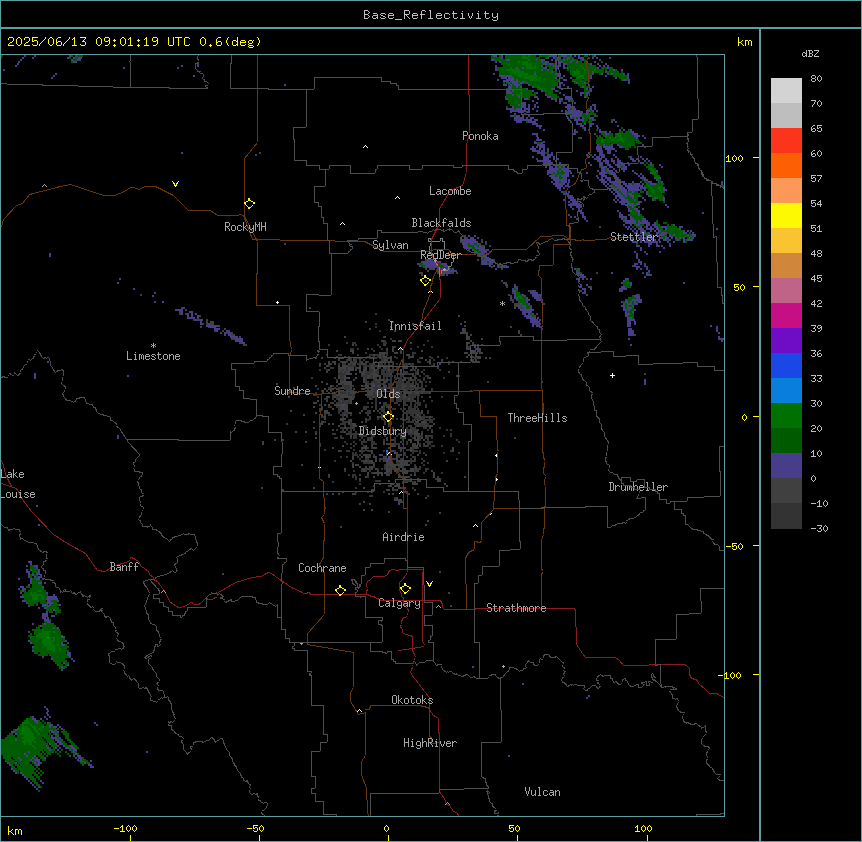Click the dBZ legend heading
This screenshot has height=842, width=862.
810,53
